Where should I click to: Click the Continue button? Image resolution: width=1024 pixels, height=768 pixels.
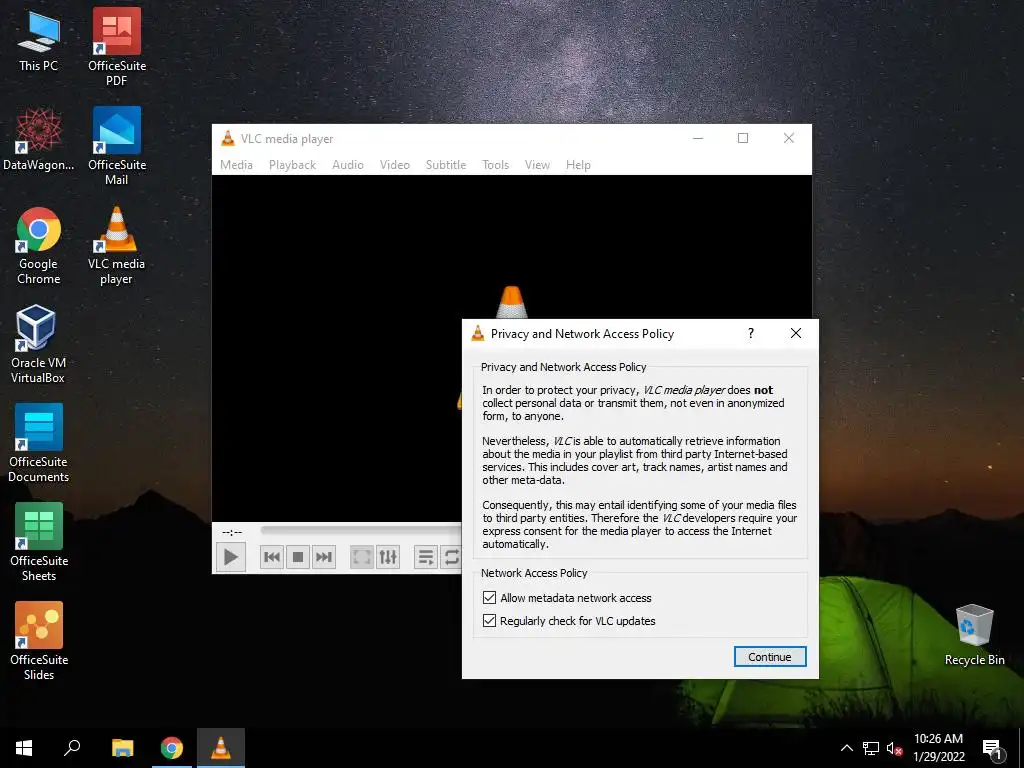pyautogui.click(x=770, y=657)
